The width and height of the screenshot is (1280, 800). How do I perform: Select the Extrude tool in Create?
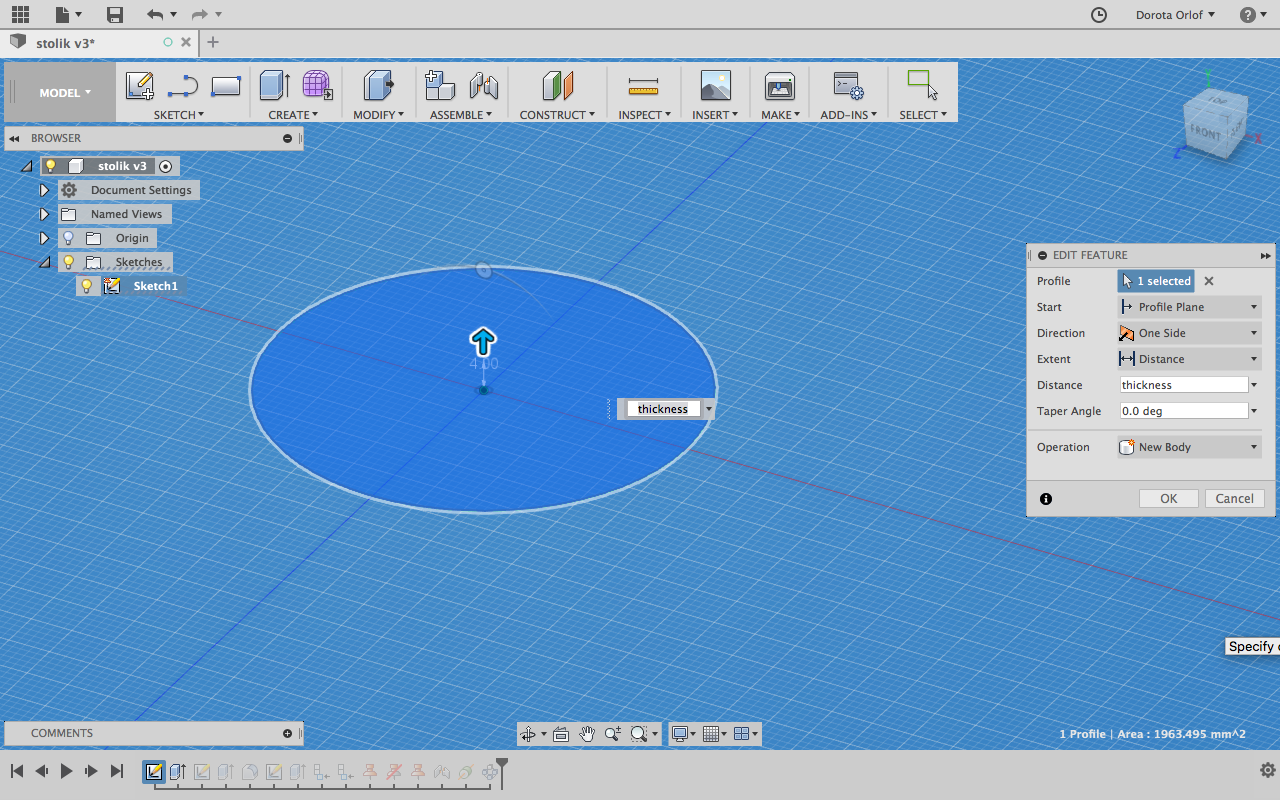tap(274, 86)
